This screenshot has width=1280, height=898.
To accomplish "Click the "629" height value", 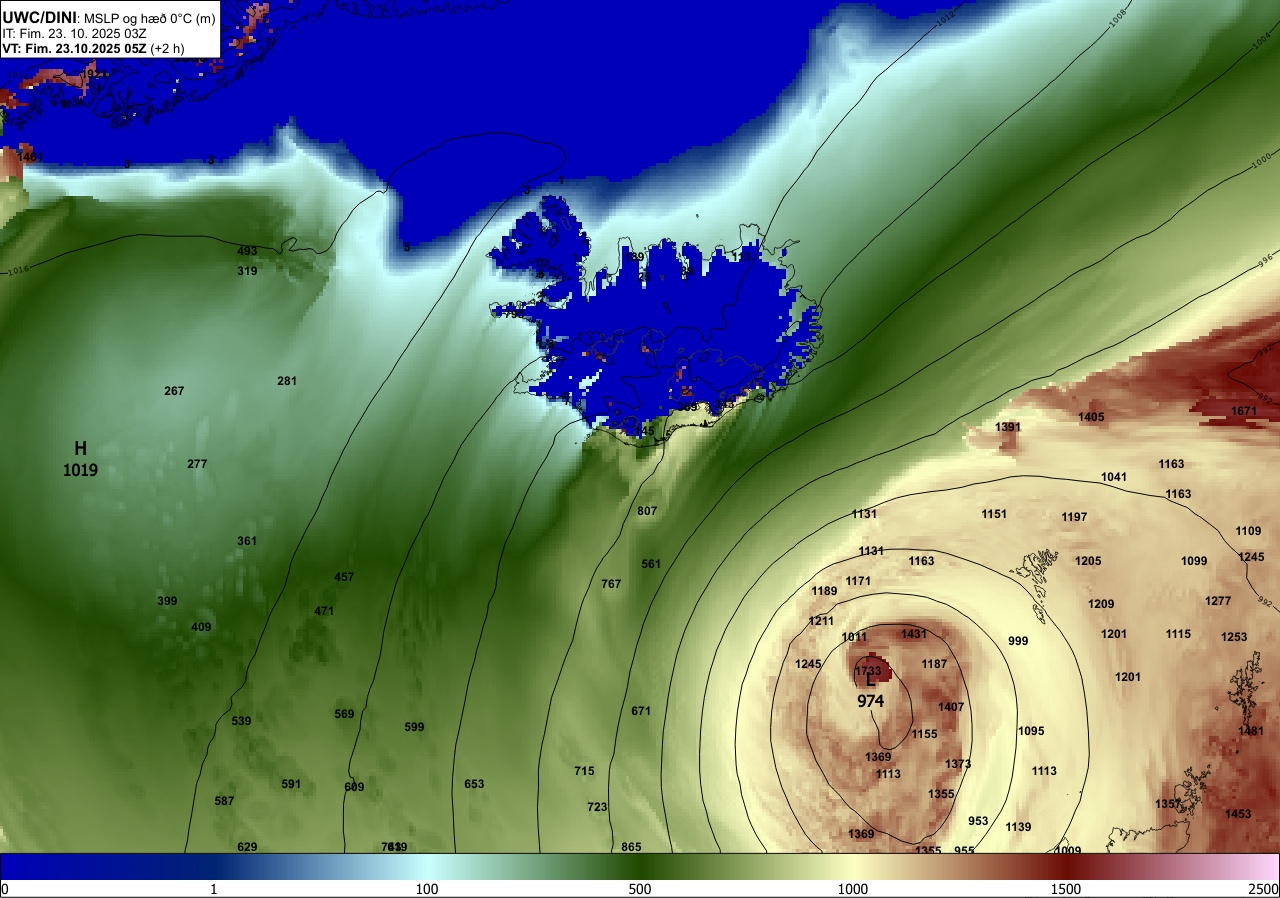I will (x=247, y=847).
